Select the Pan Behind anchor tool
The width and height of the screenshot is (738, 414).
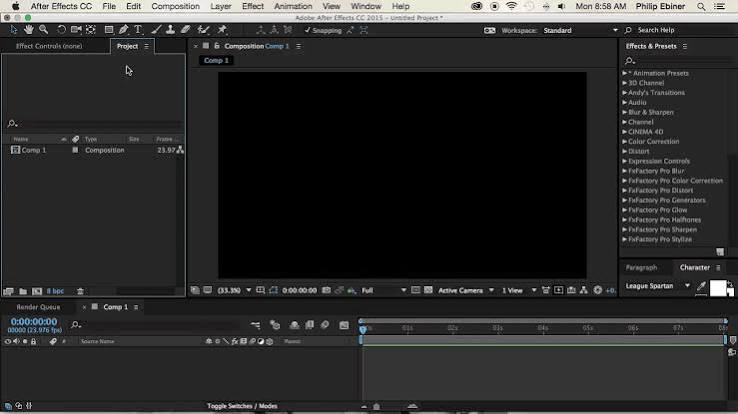(x=90, y=30)
